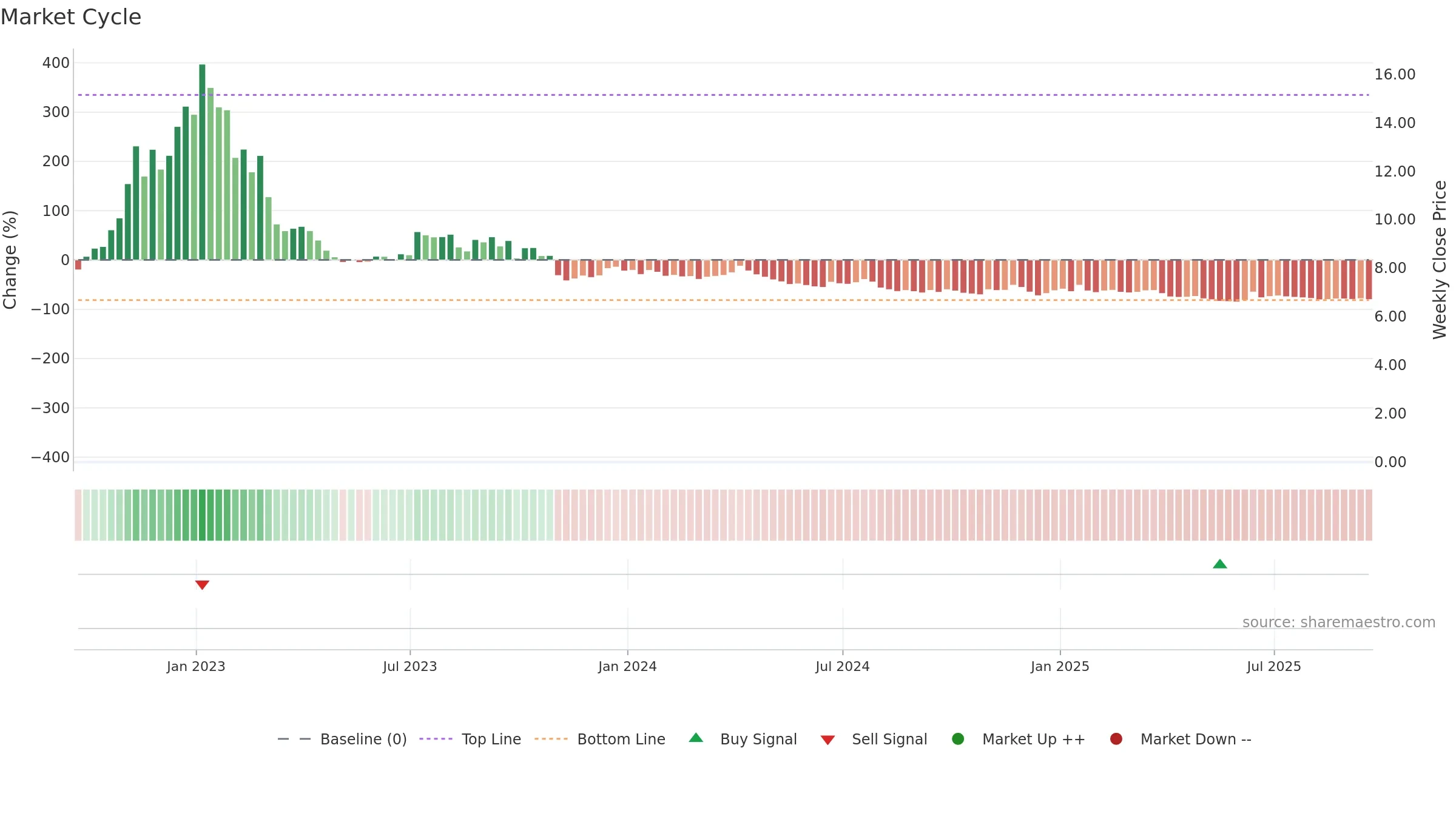Click the source: sharemaestro.com text
The width and height of the screenshot is (1456, 819).
click(1339, 622)
